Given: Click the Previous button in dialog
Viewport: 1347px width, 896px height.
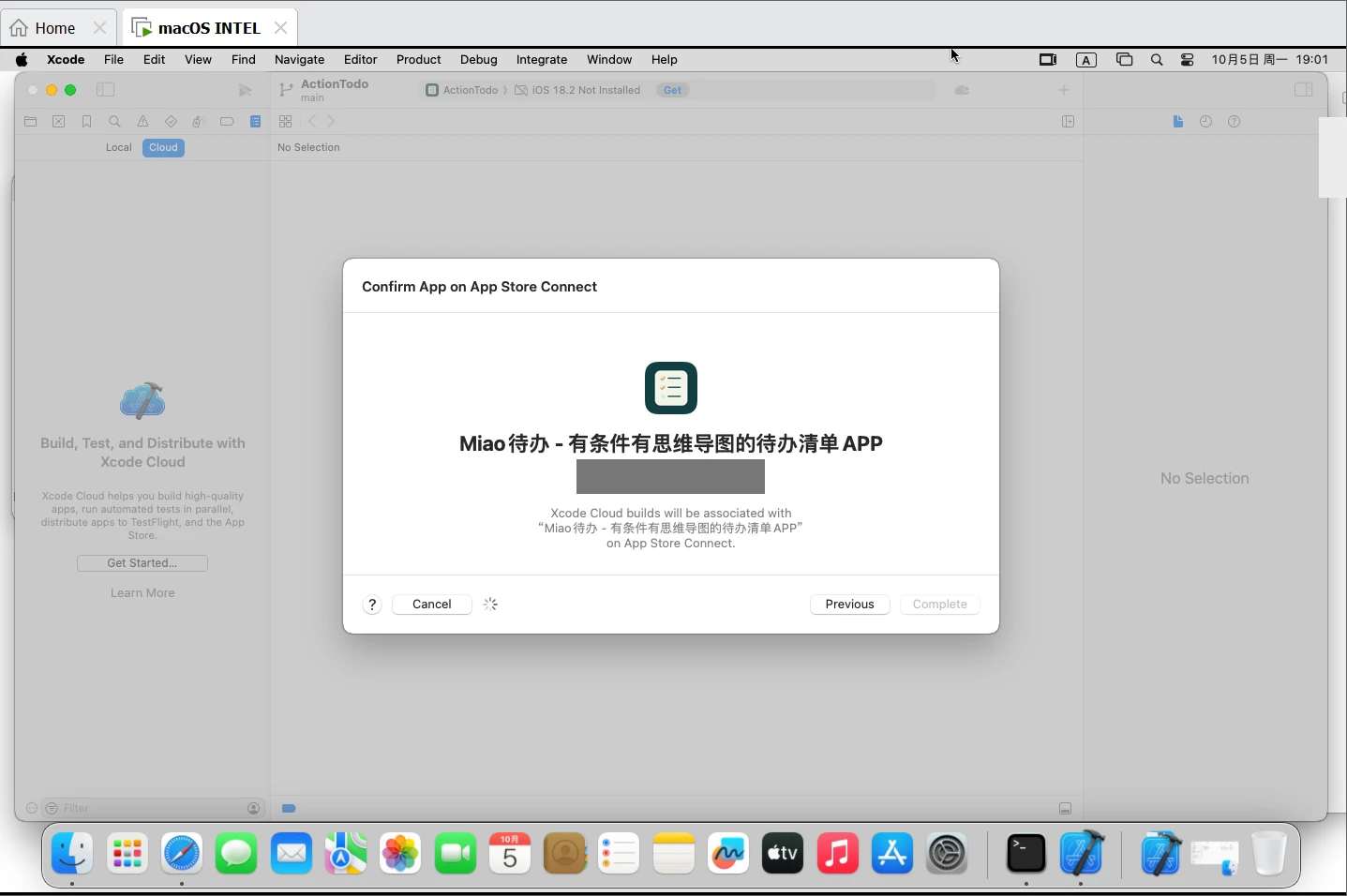Looking at the screenshot, I should 850,605.
